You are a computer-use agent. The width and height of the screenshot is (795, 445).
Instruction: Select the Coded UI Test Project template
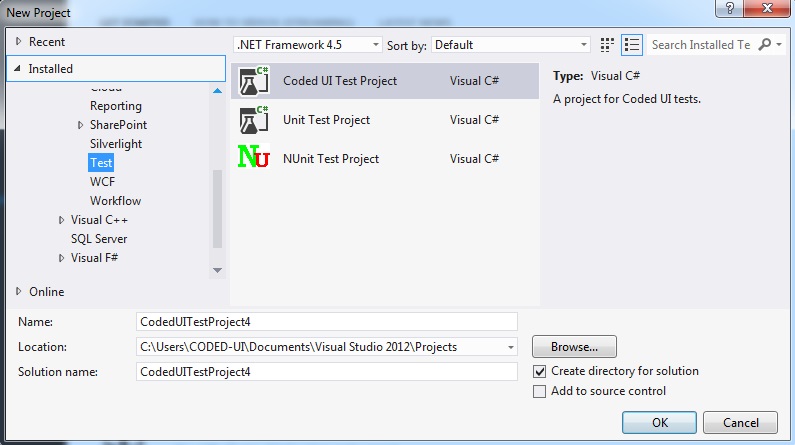point(385,81)
